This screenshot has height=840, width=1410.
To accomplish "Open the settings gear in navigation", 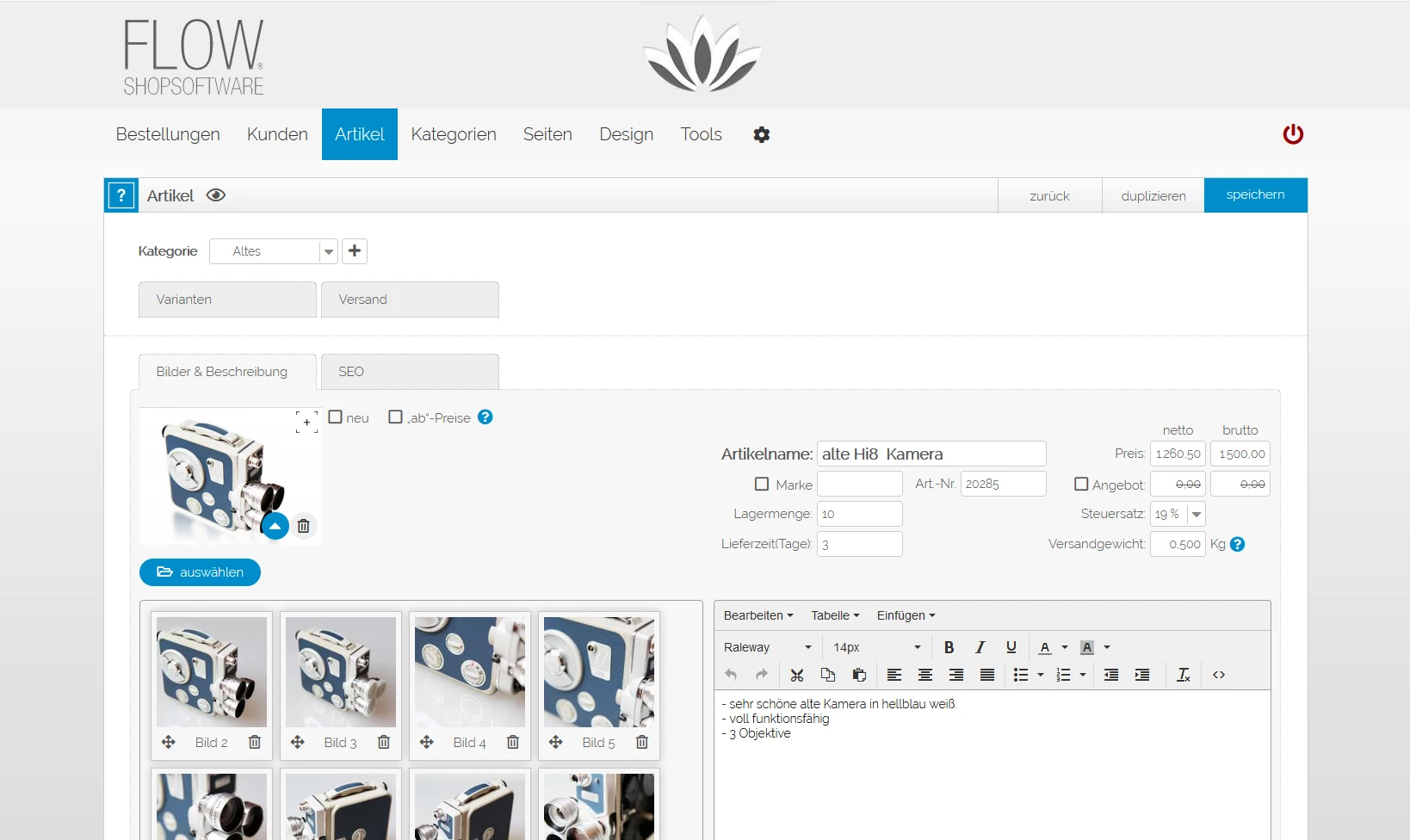I will click(761, 134).
